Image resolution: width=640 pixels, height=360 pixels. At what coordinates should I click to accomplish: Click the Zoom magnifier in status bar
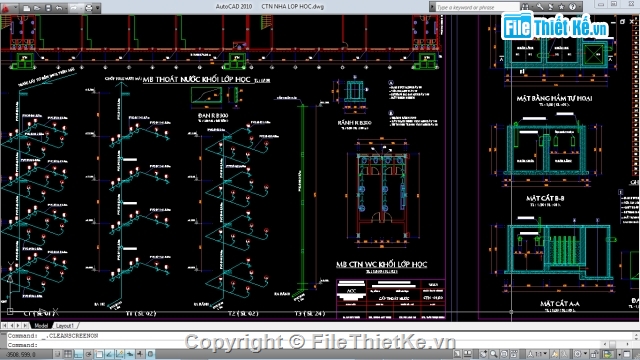click(494, 354)
